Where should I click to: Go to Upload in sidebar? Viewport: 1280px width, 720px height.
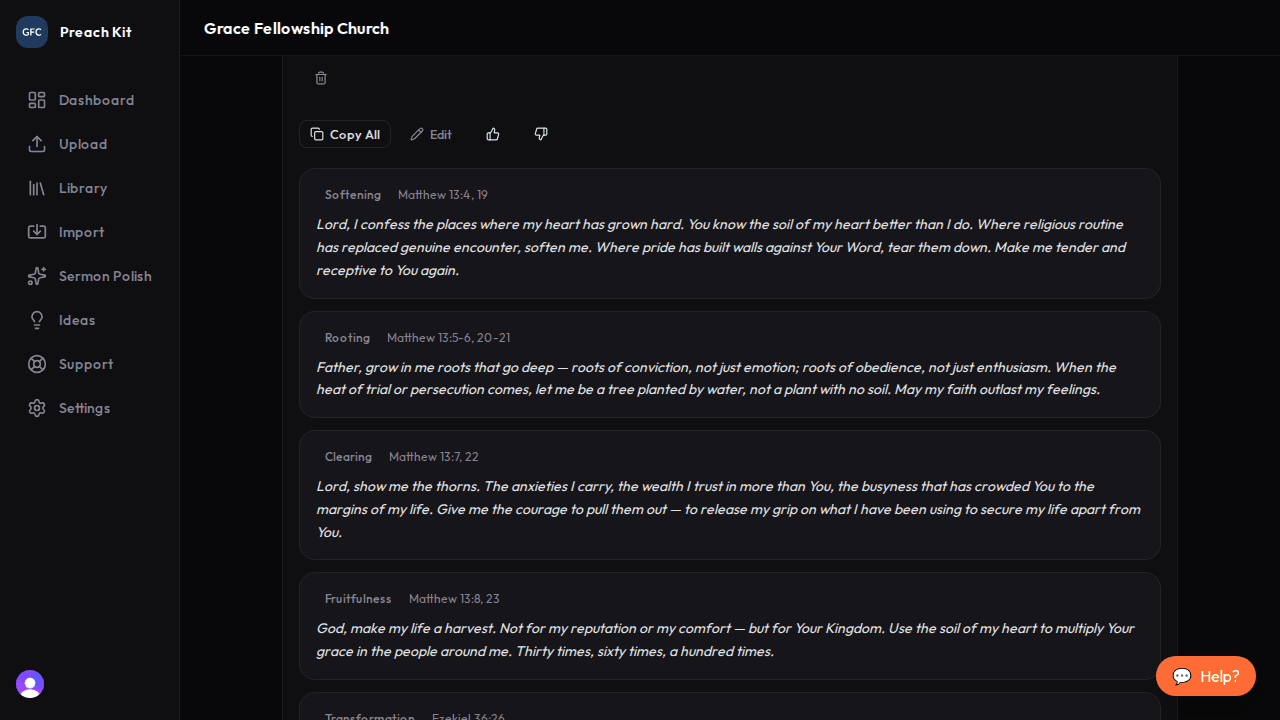82,144
